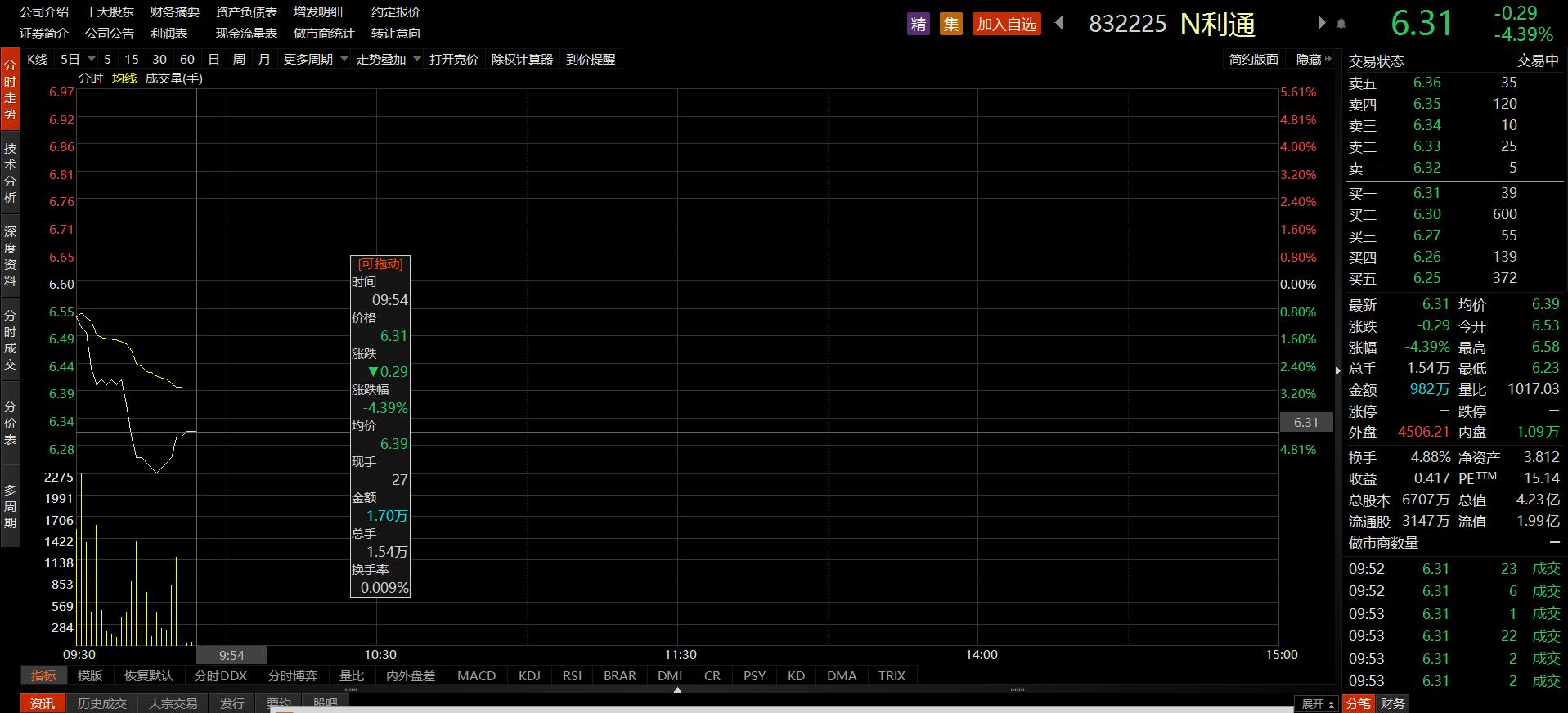Switch to the 深度资料 side tab
1568x713 pixels.
[x=10, y=256]
